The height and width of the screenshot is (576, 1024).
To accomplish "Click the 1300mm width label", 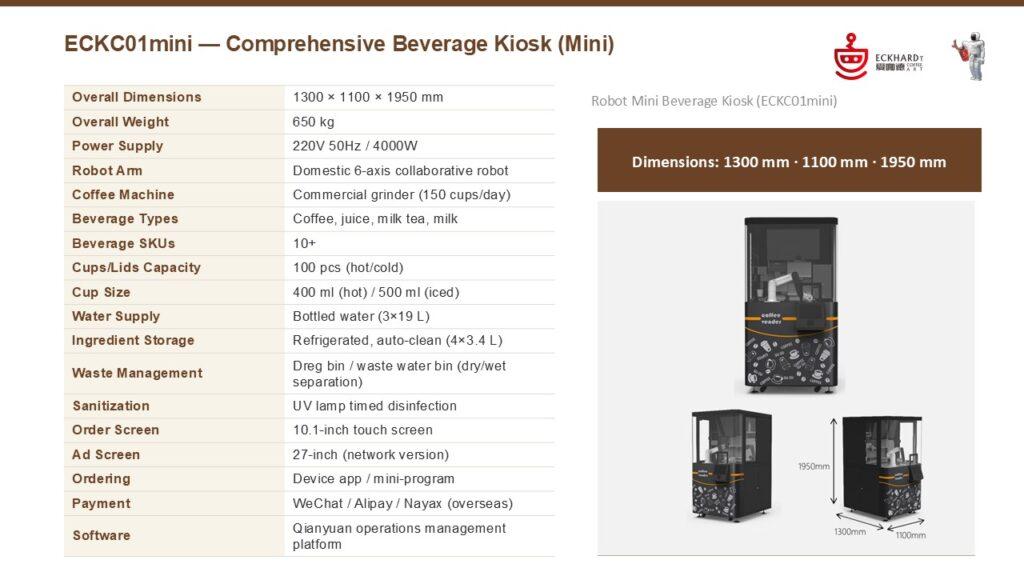I will click(x=850, y=532).
